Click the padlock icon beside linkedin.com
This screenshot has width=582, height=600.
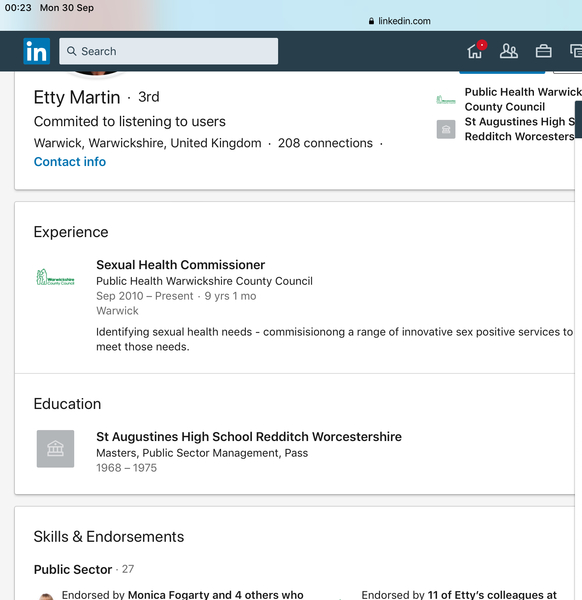coord(371,21)
